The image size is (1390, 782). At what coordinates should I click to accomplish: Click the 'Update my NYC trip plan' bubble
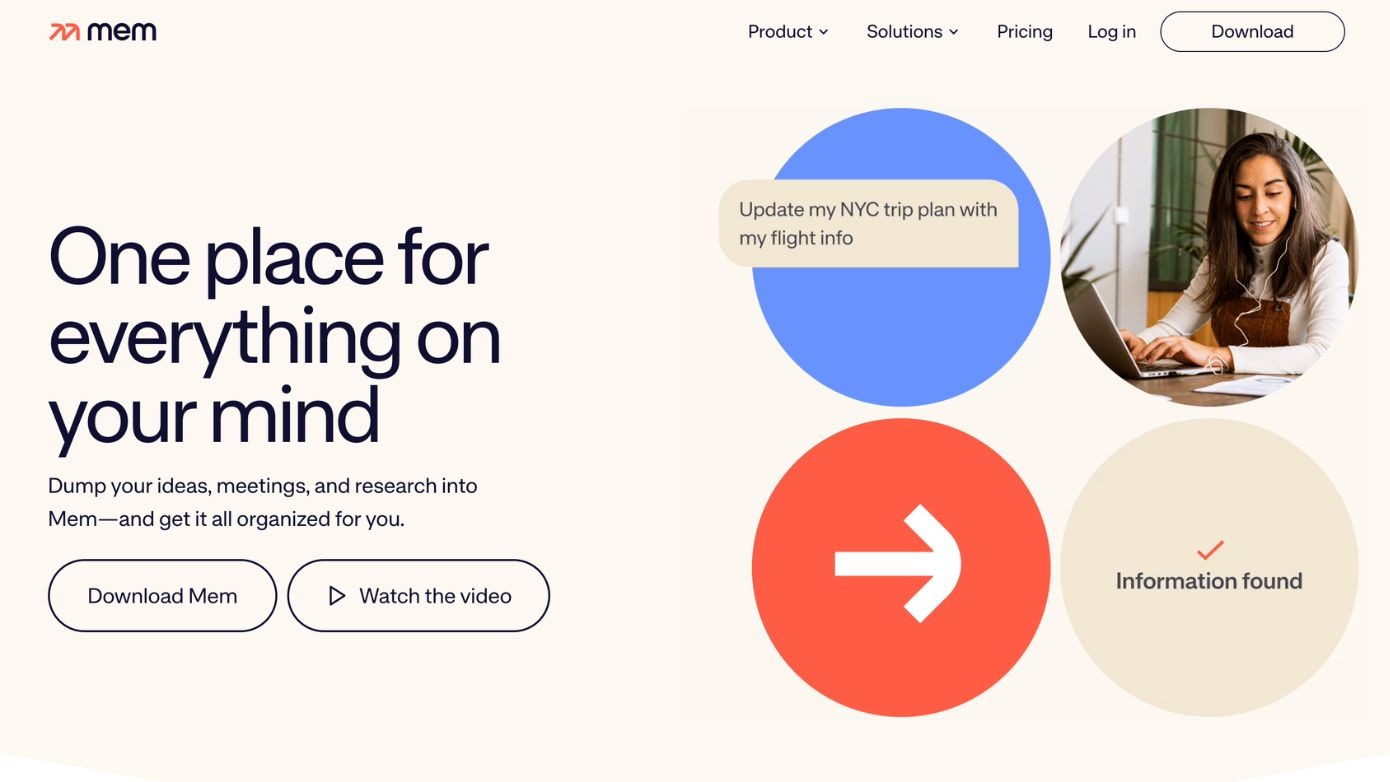point(868,224)
